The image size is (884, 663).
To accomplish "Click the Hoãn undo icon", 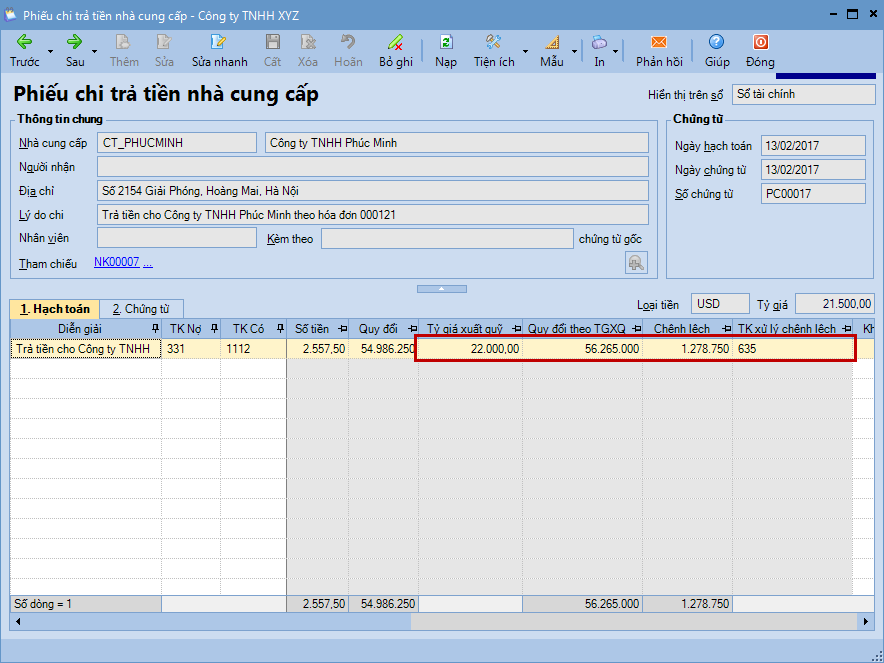I will (x=348, y=51).
